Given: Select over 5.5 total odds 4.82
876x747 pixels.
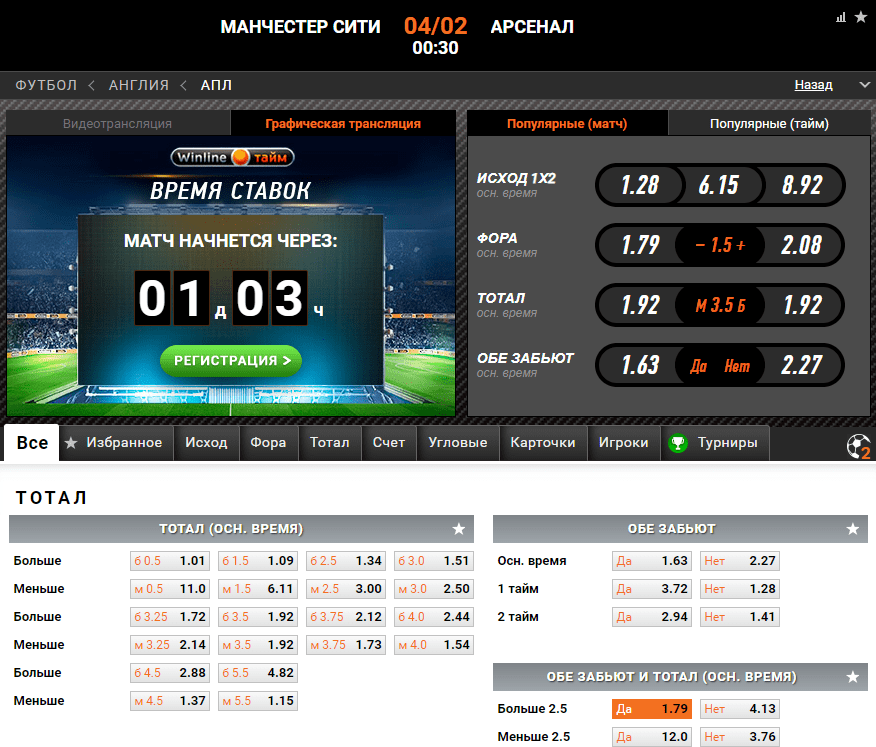Looking at the screenshot, I should (x=258, y=673).
